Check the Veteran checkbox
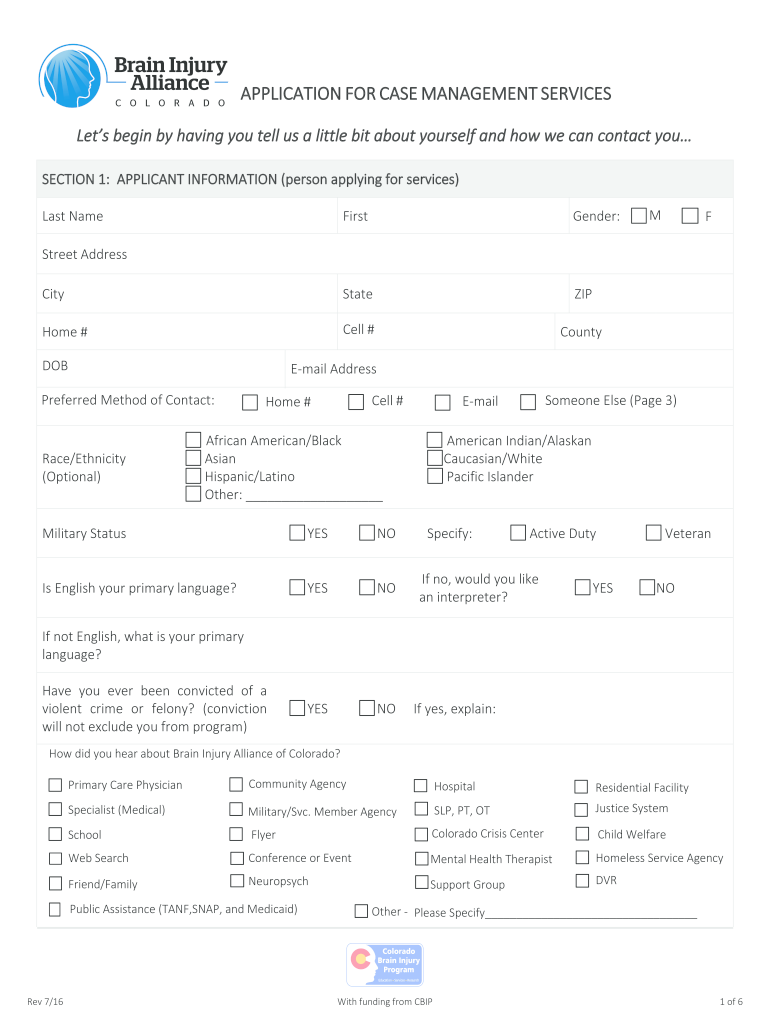Image resolution: width=770 pixels, height=1024 pixels. 653,533
